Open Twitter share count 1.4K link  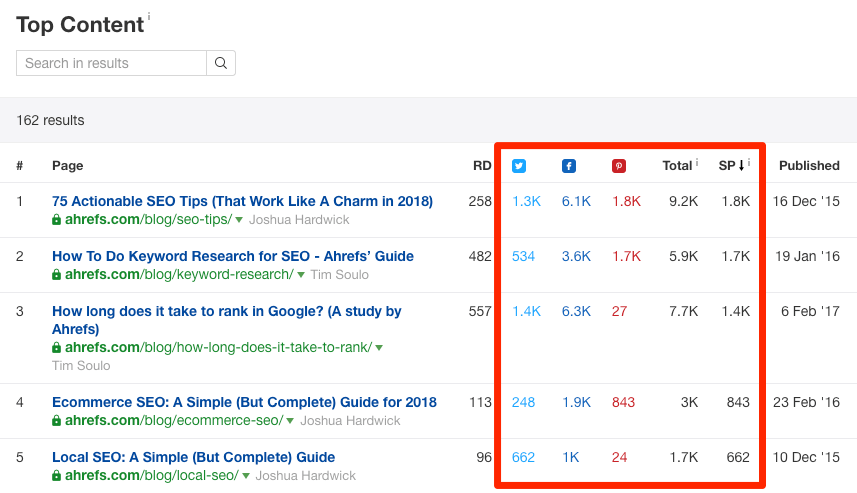click(x=526, y=311)
